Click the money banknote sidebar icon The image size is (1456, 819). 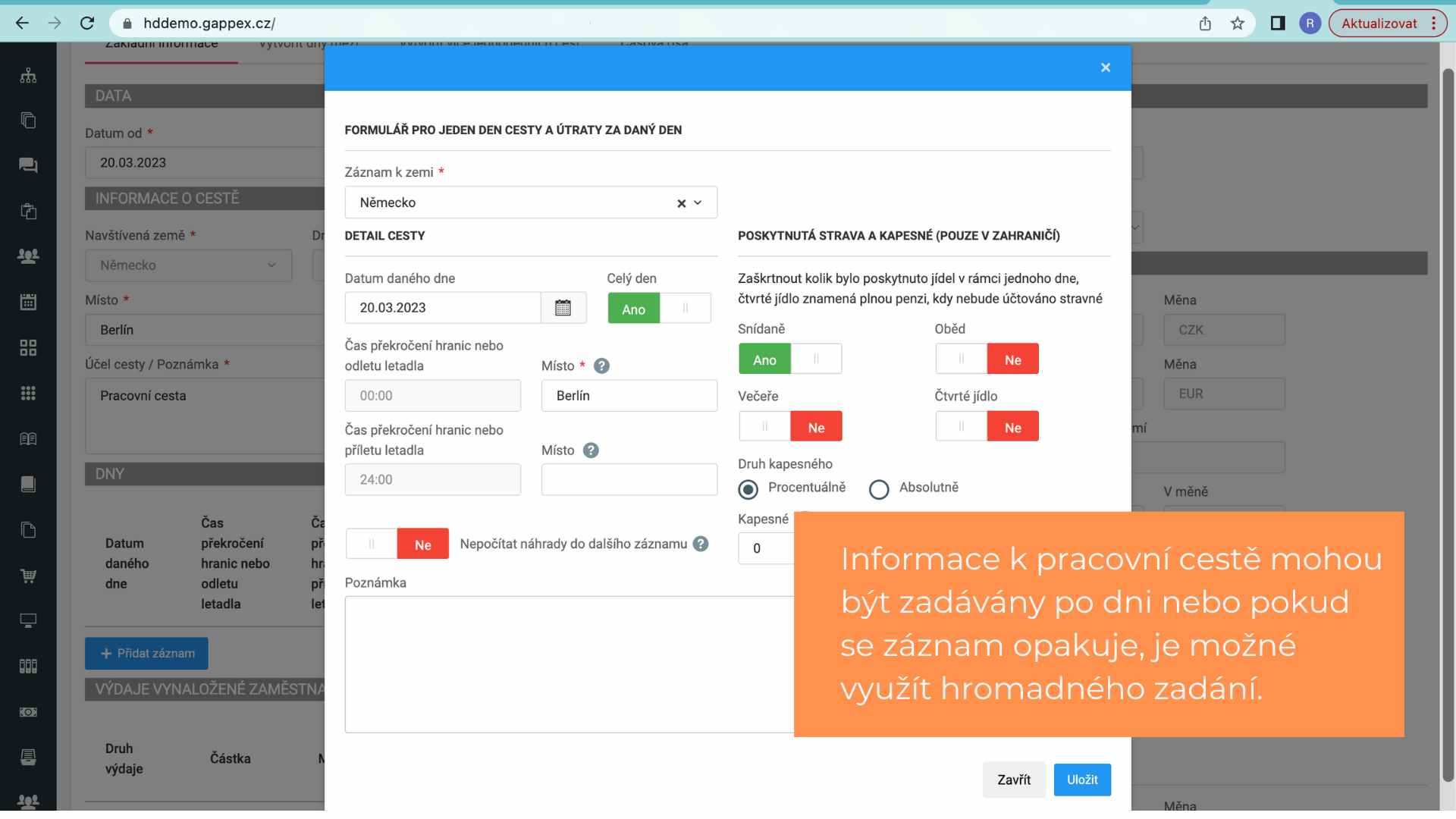point(28,712)
